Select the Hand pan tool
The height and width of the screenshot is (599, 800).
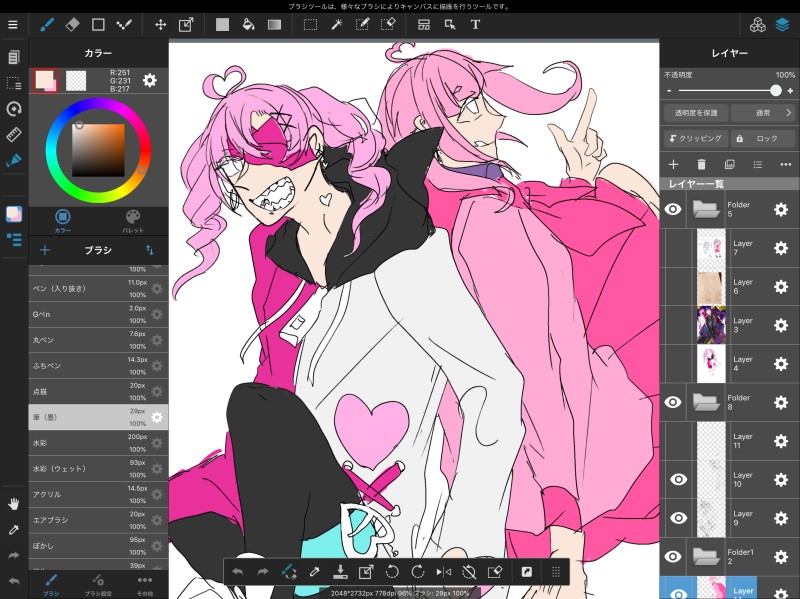click(14, 504)
